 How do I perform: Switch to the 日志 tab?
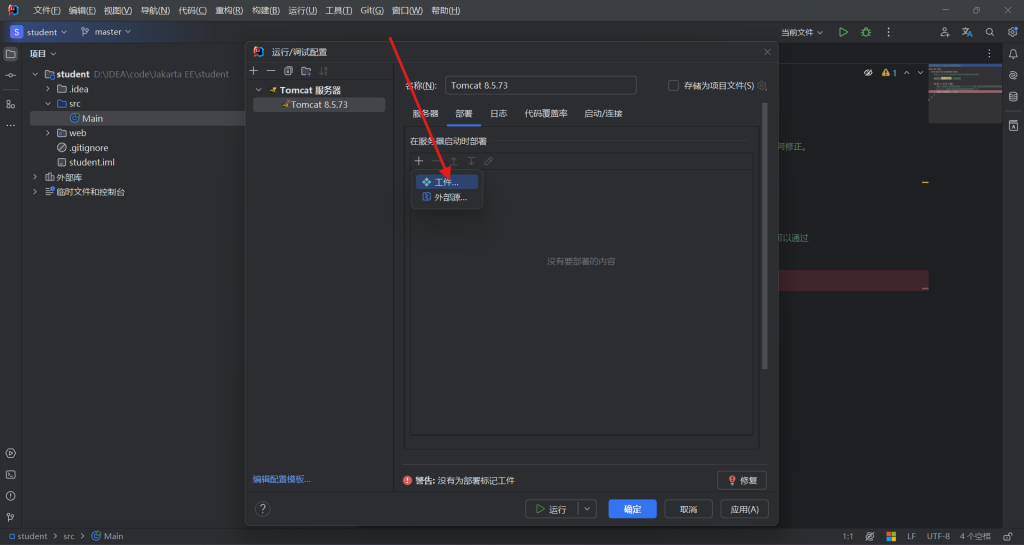pos(498,114)
